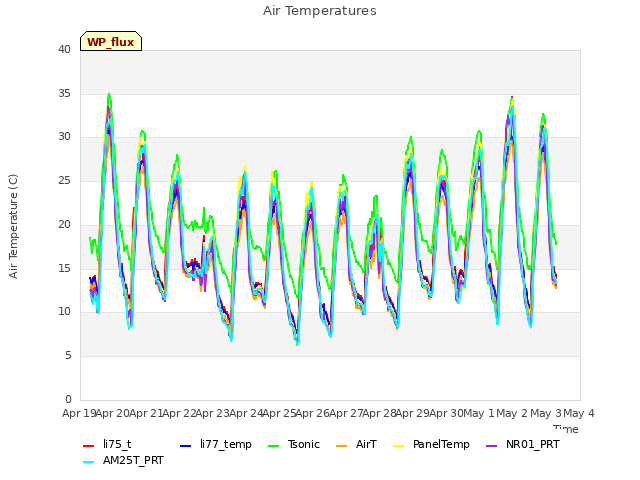Click the Apr 19 x-axis tick label

[x=79, y=413]
